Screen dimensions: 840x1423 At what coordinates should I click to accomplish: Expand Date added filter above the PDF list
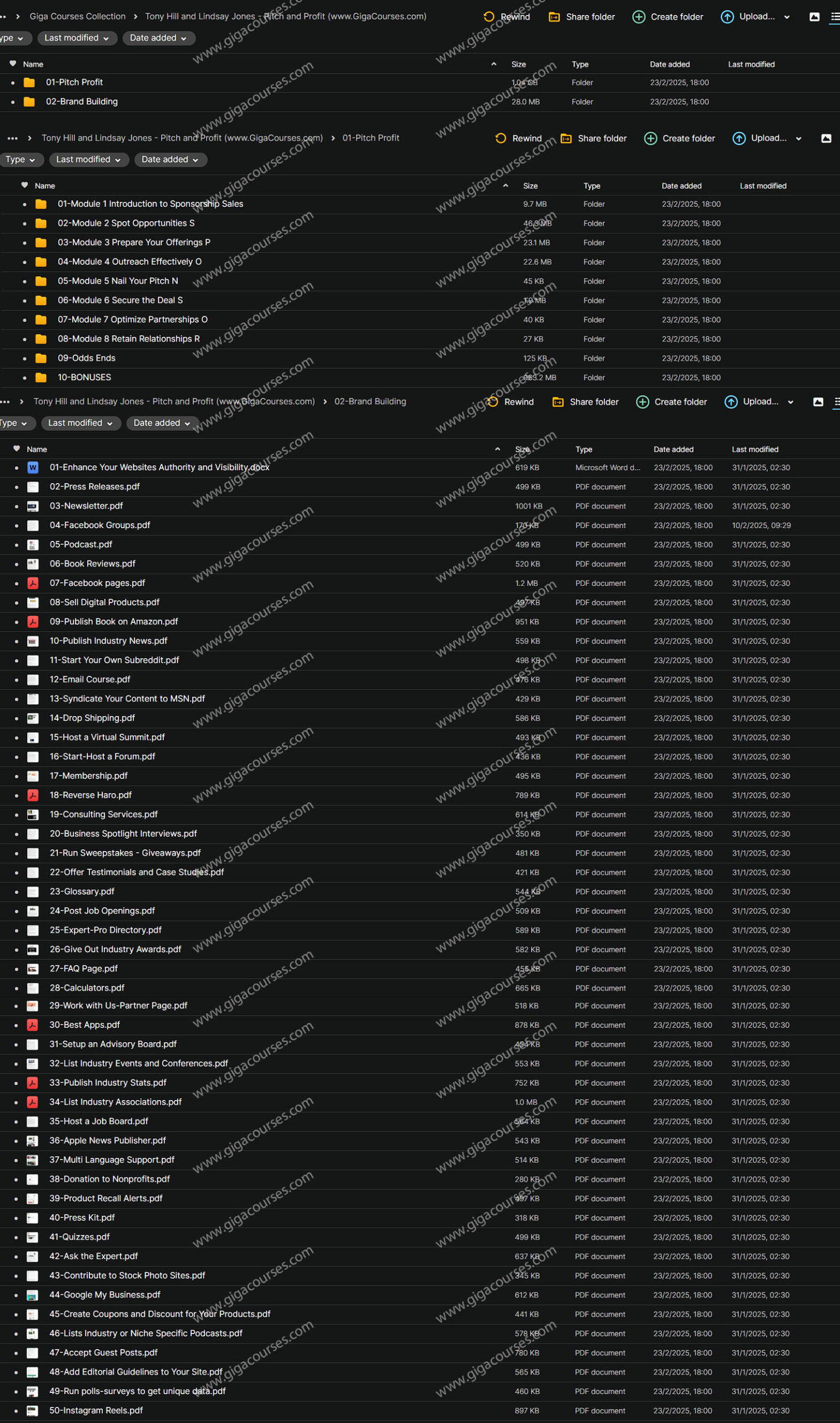pos(161,423)
